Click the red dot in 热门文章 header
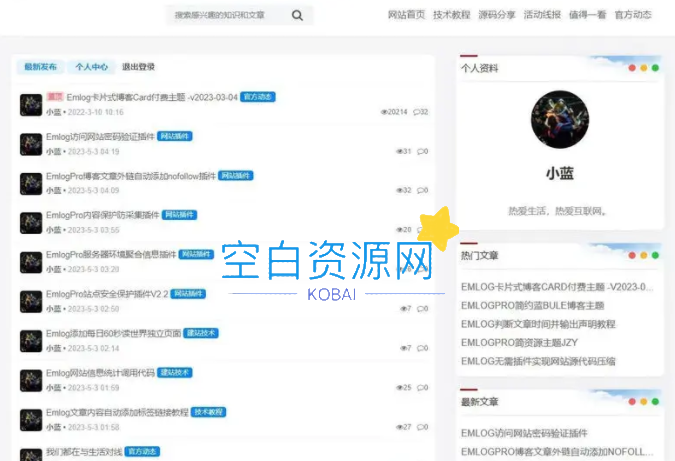Viewport: 675px width, 461px height. 632,255
